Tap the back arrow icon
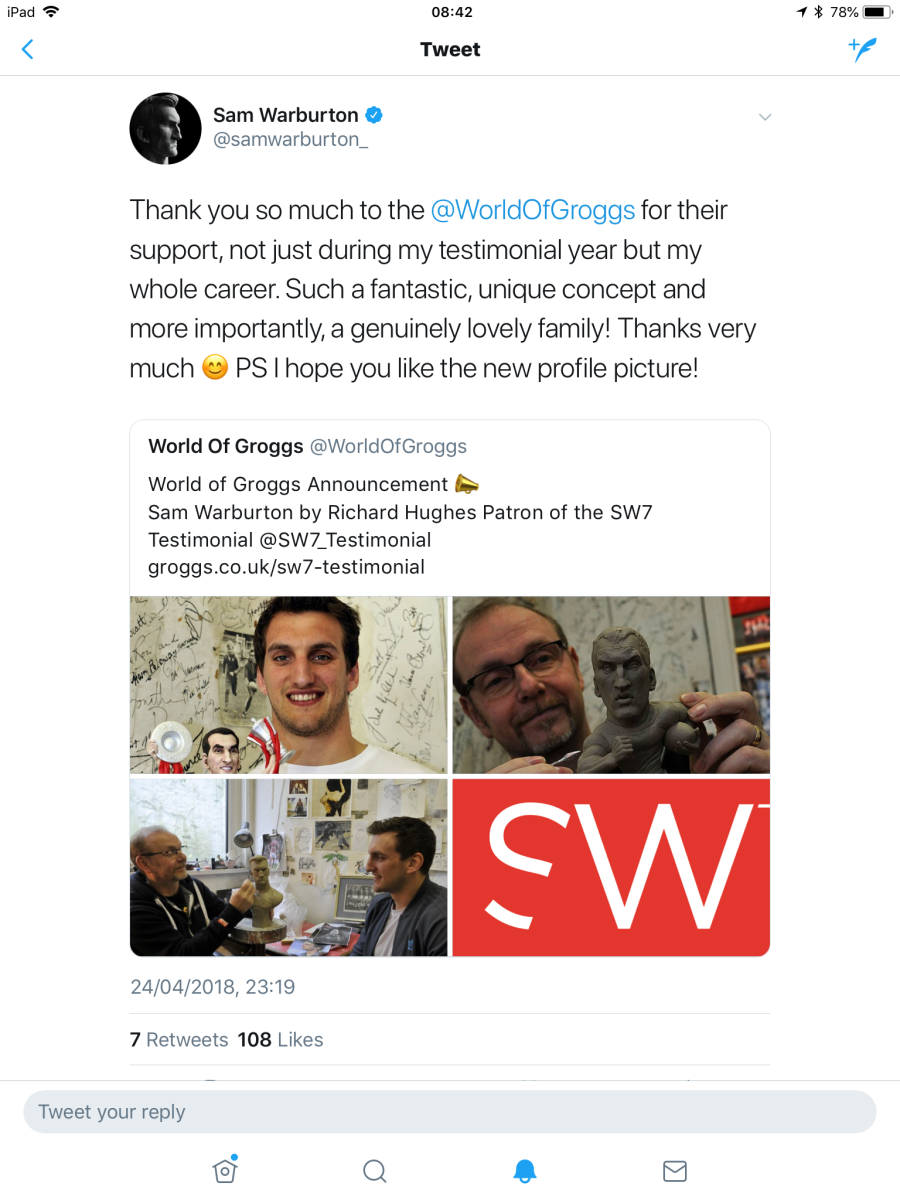Viewport: 900px width, 1200px height. click(x=28, y=49)
